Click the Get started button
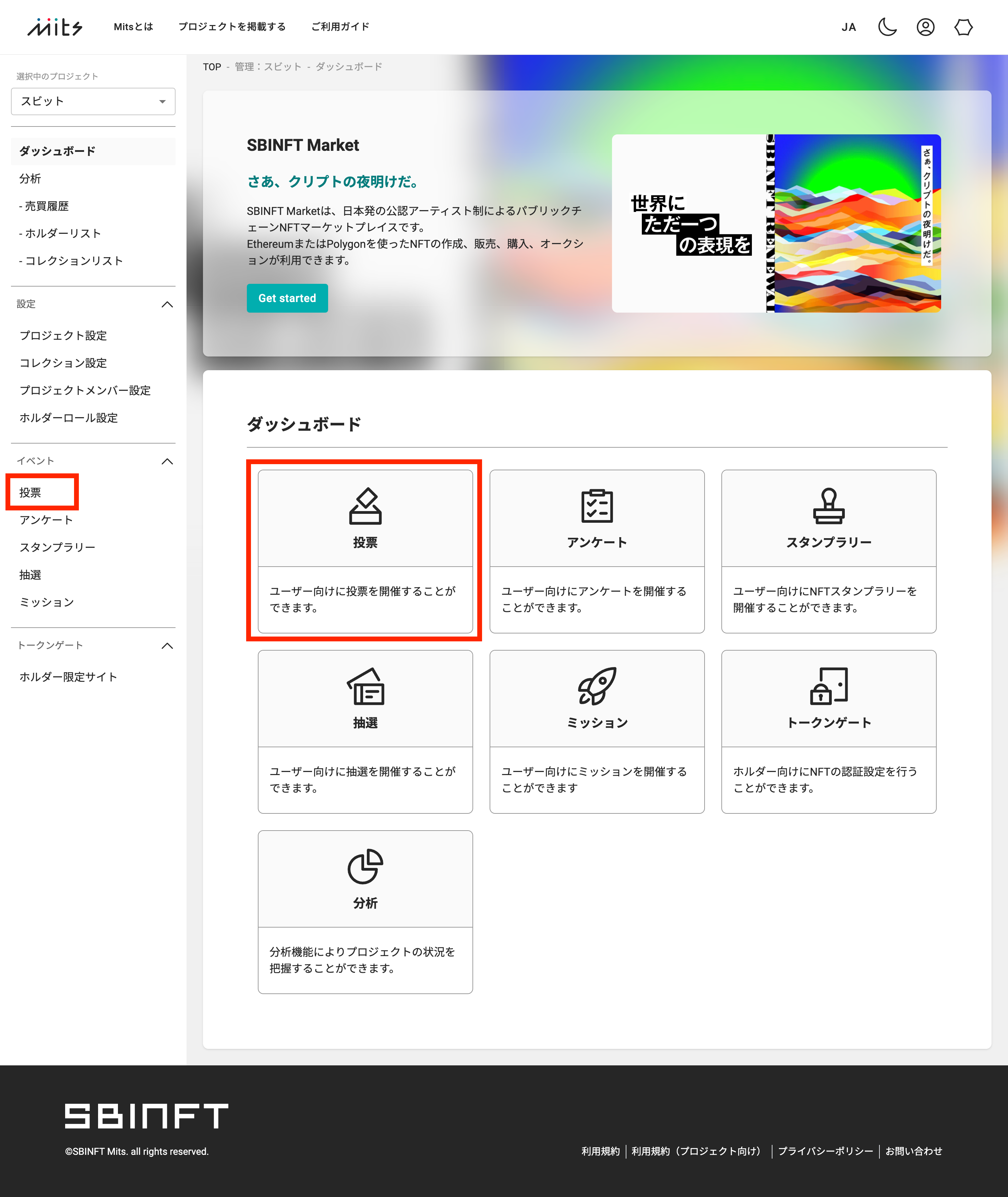This screenshot has height=1197, width=1008. 287,298
